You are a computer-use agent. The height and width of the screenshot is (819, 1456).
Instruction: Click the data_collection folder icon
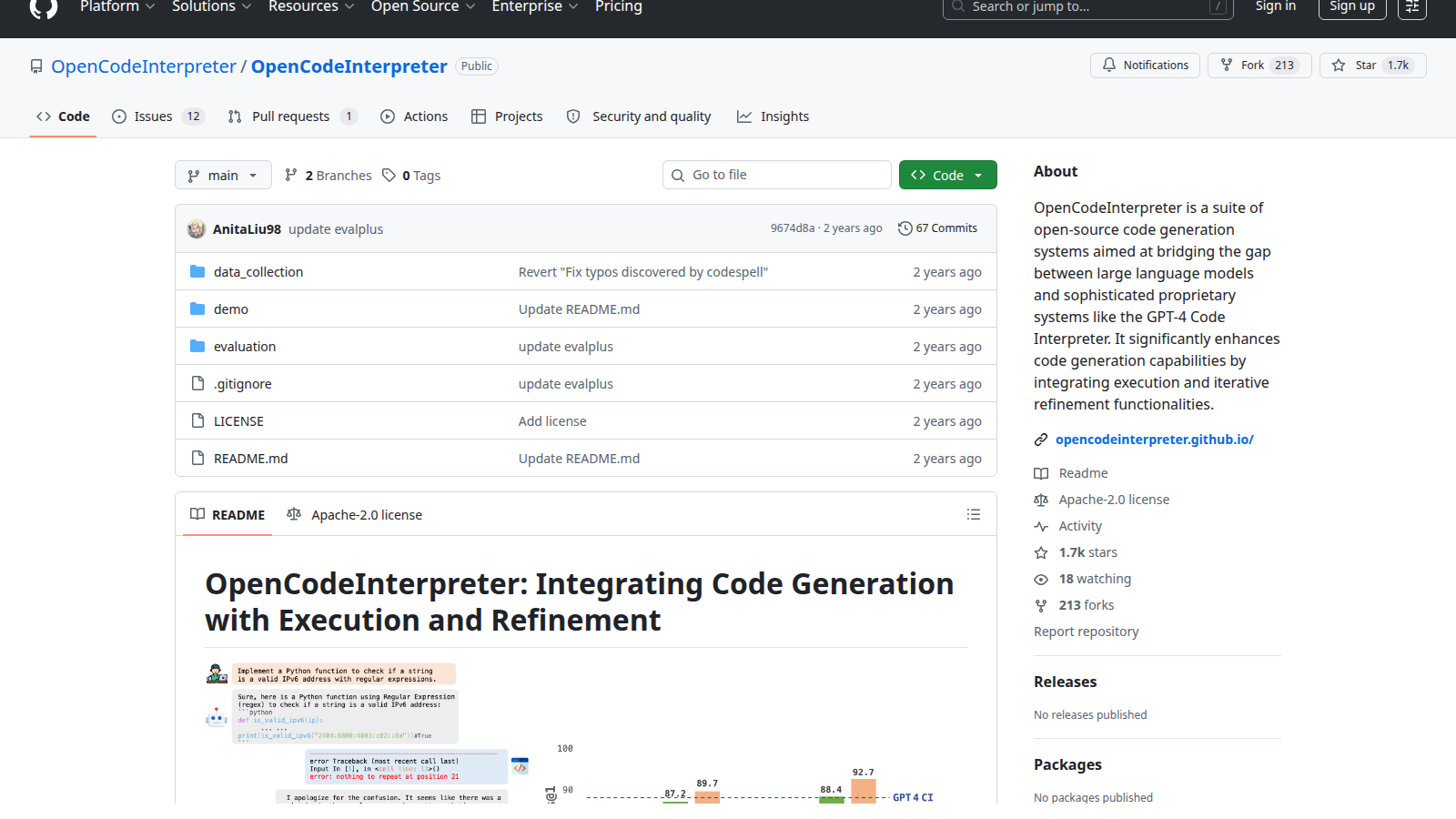[197, 271]
